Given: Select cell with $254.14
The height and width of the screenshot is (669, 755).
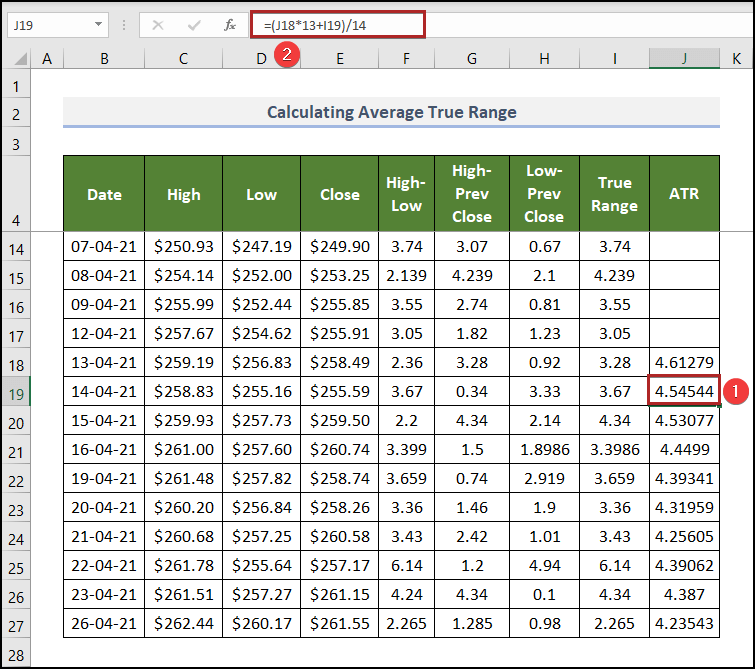Looking at the screenshot, I should click(x=183, y=275).
